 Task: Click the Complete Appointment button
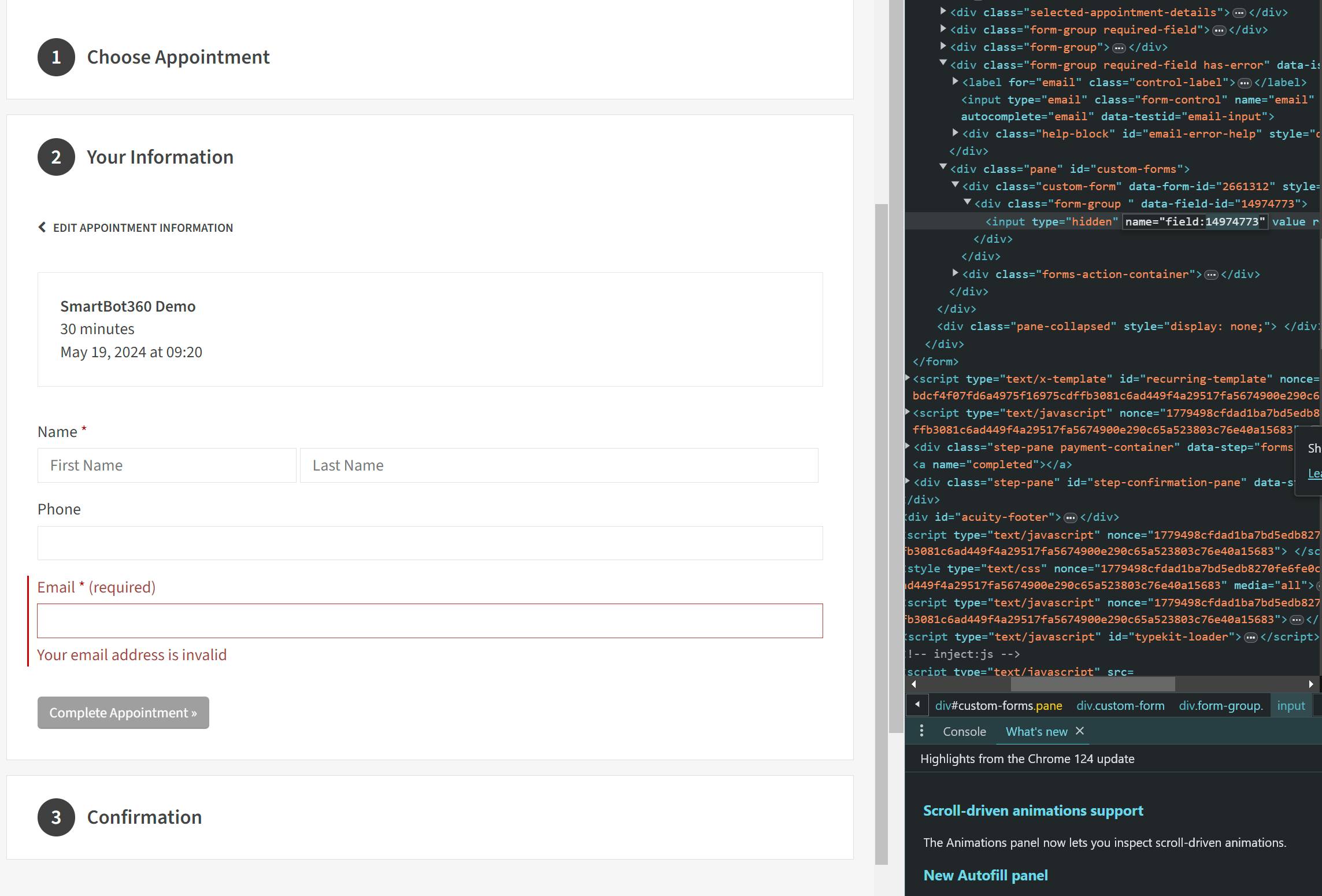point(123,713)
